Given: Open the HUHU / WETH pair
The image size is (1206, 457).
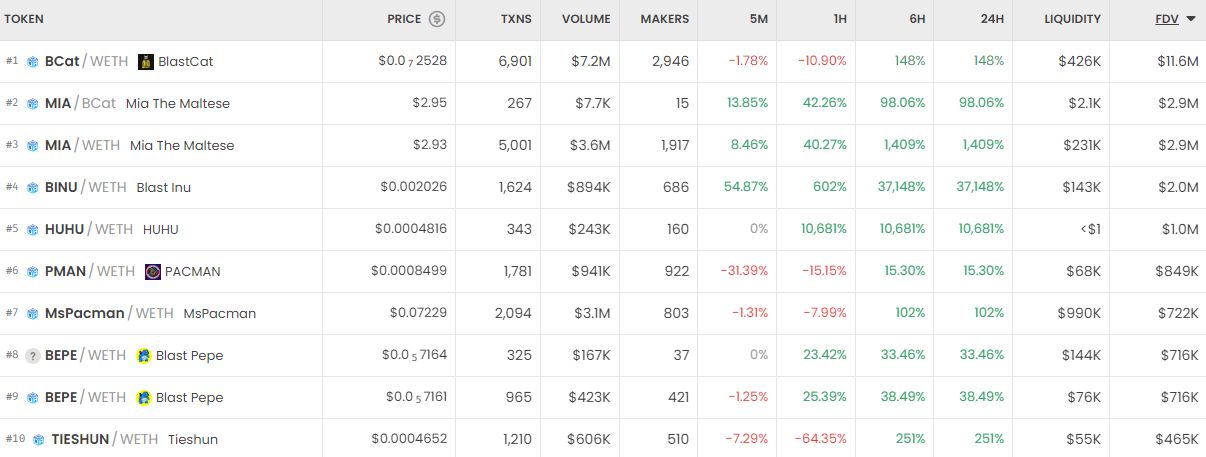Looking at the screenshot, I should [x=89, y=229].
